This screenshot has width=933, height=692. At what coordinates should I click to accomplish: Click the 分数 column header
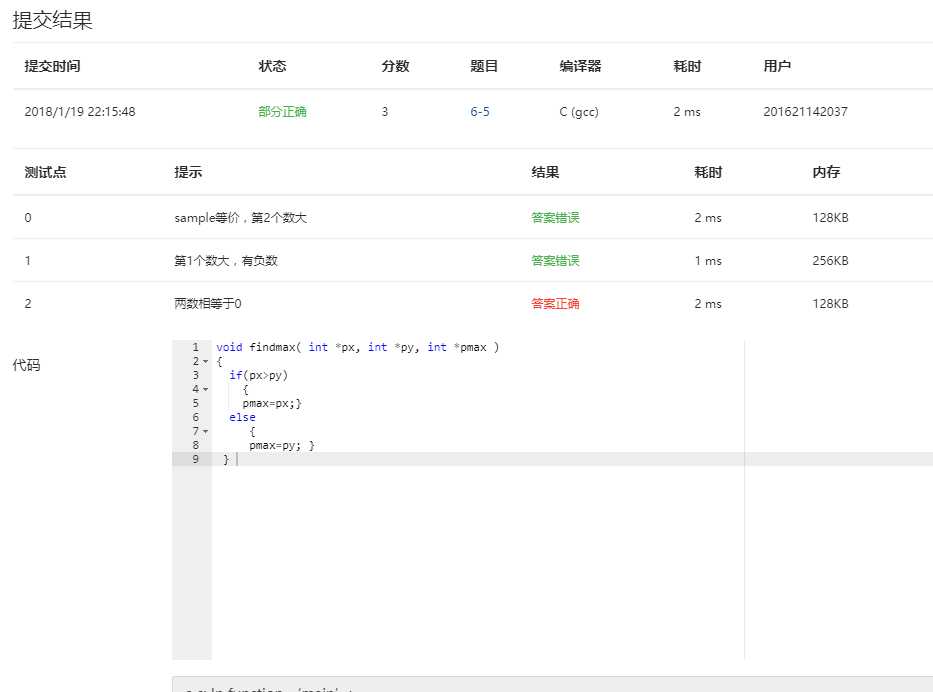tap(395, 66)
